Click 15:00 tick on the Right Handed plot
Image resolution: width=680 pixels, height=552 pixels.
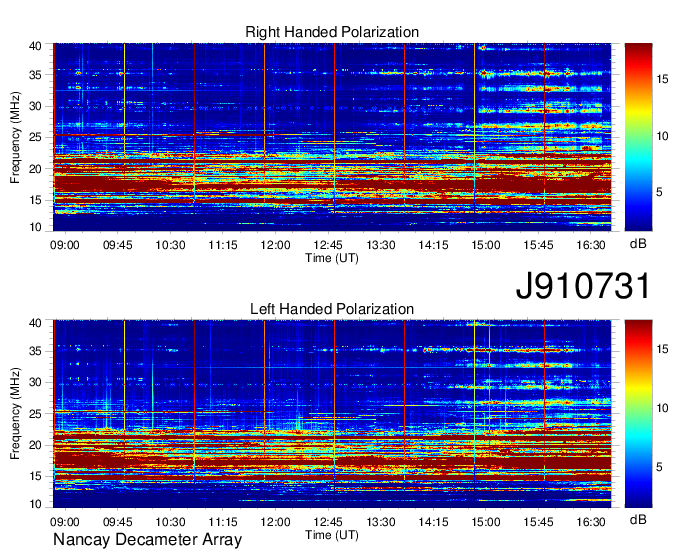(x=486, y=245)
